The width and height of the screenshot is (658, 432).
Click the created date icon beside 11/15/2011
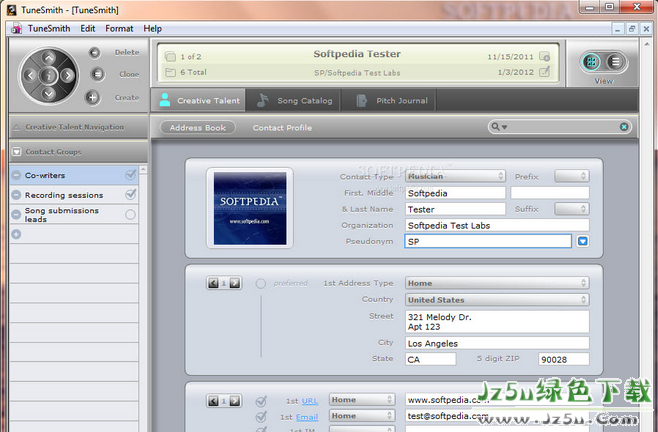544,56
